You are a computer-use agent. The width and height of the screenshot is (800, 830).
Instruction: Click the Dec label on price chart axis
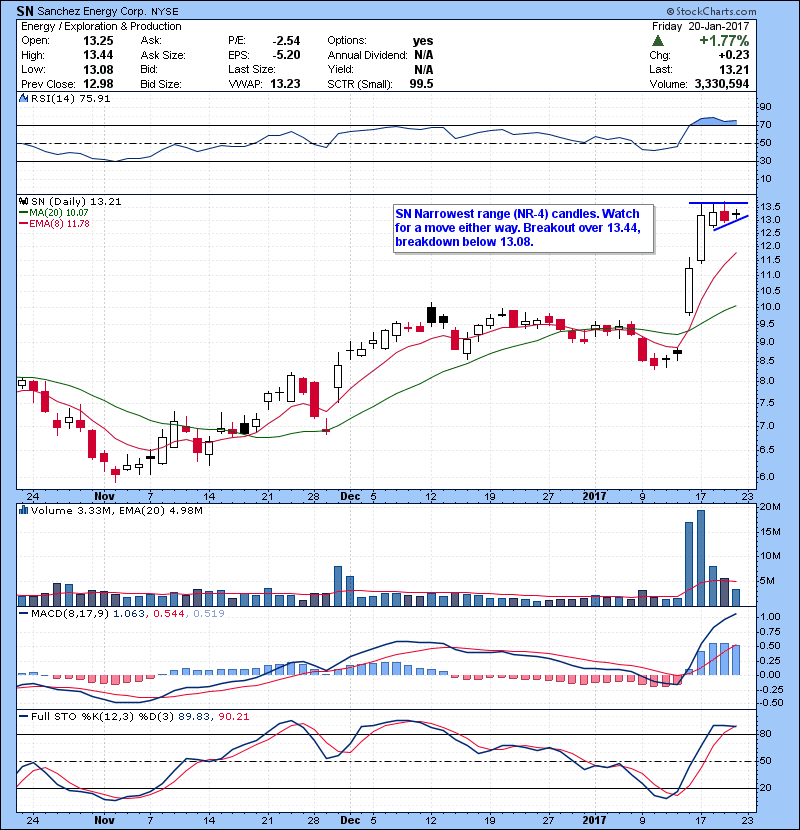(x=350, y=497)
